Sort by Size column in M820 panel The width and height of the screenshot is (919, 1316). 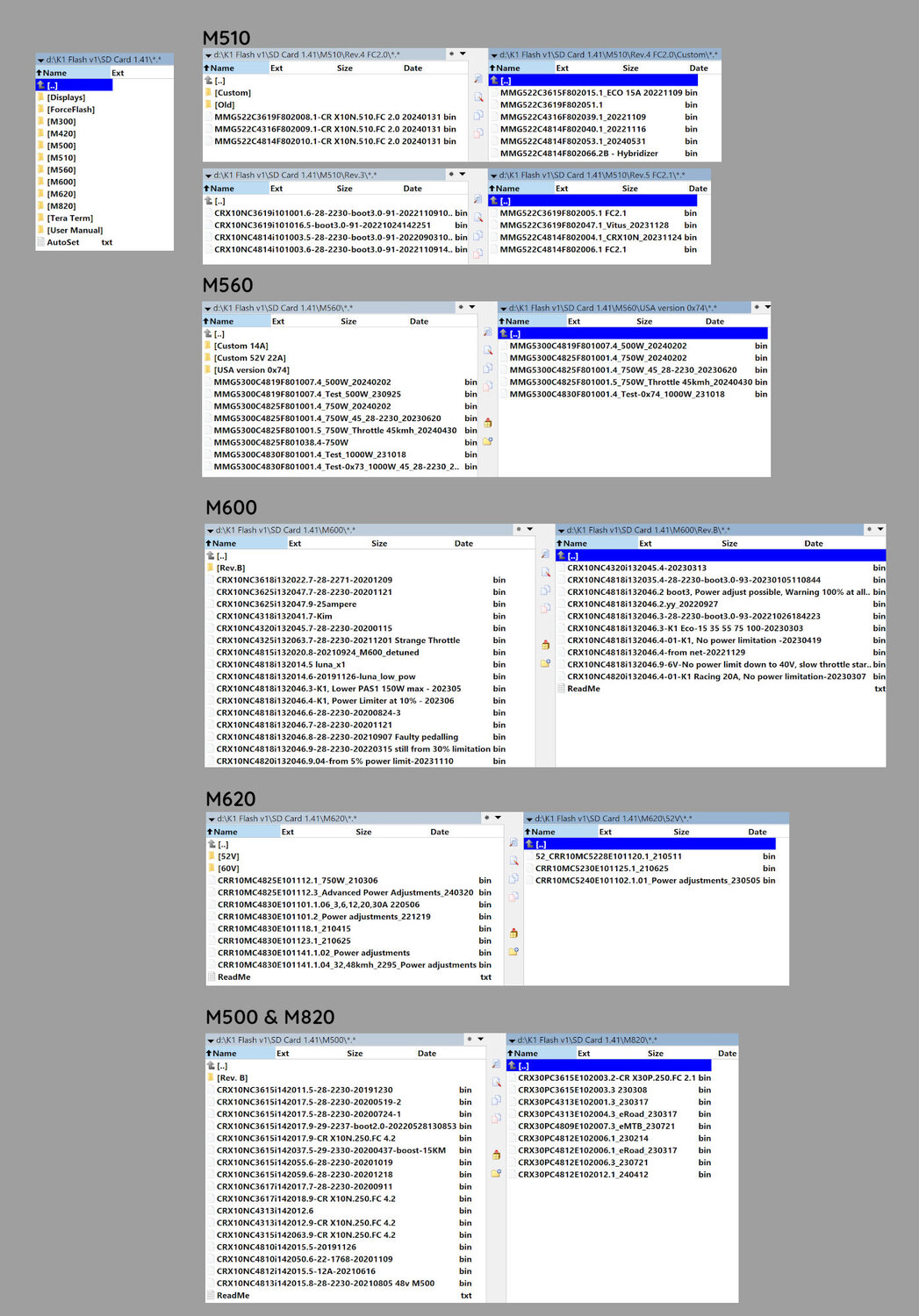tap(655, 1054)
